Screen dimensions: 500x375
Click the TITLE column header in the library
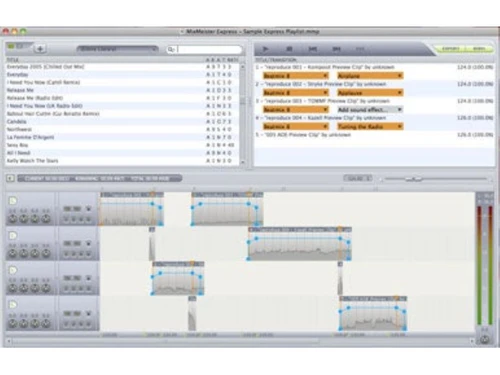[x=13, y=60]
